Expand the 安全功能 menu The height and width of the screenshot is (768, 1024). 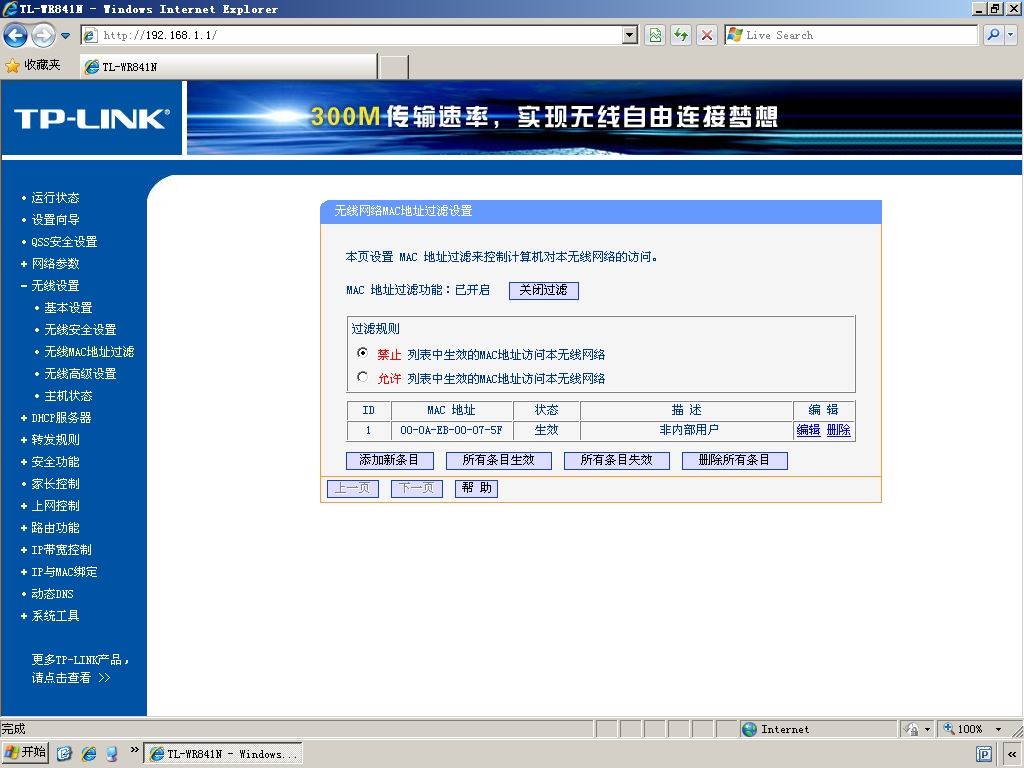[x=55, y=462]
